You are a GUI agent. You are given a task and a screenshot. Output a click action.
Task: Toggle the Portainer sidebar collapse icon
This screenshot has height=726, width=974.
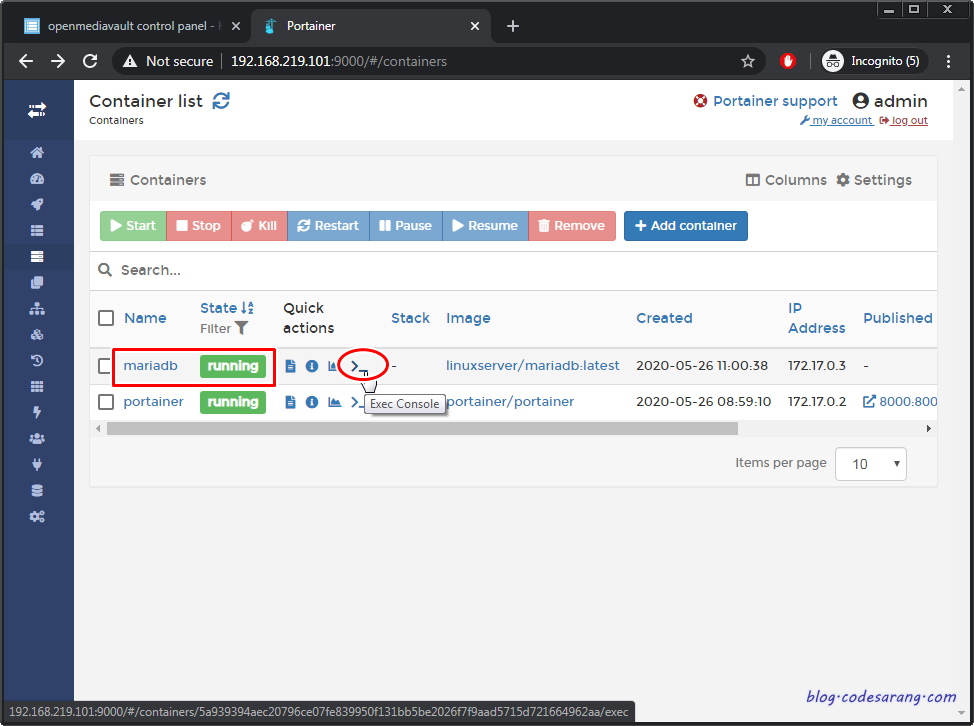tap(37, 111)
